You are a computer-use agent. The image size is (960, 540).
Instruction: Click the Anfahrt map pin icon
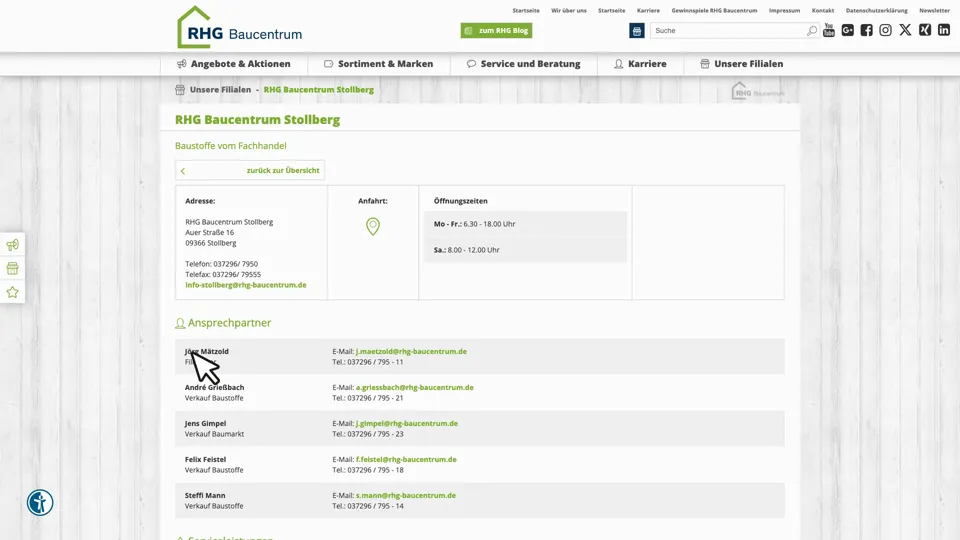pyautogui.click(x=373, y=227)
